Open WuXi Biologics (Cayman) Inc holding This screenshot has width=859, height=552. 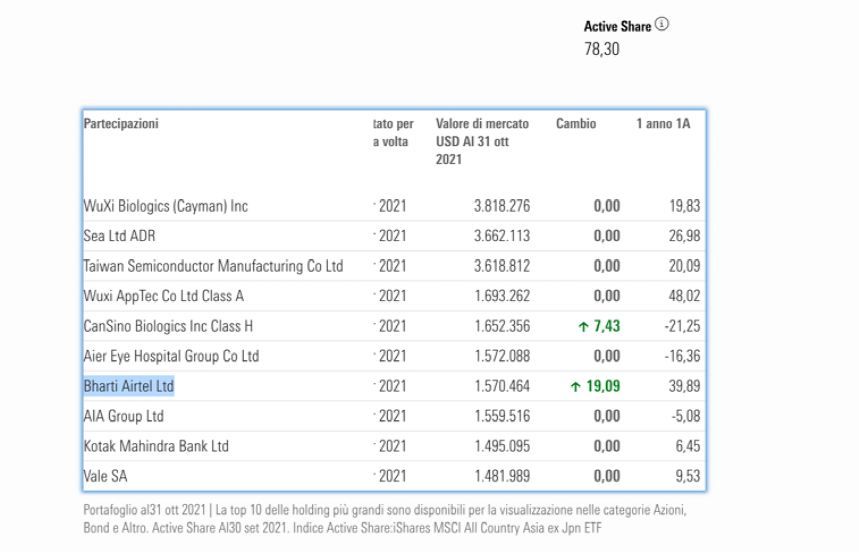[165, 206]
